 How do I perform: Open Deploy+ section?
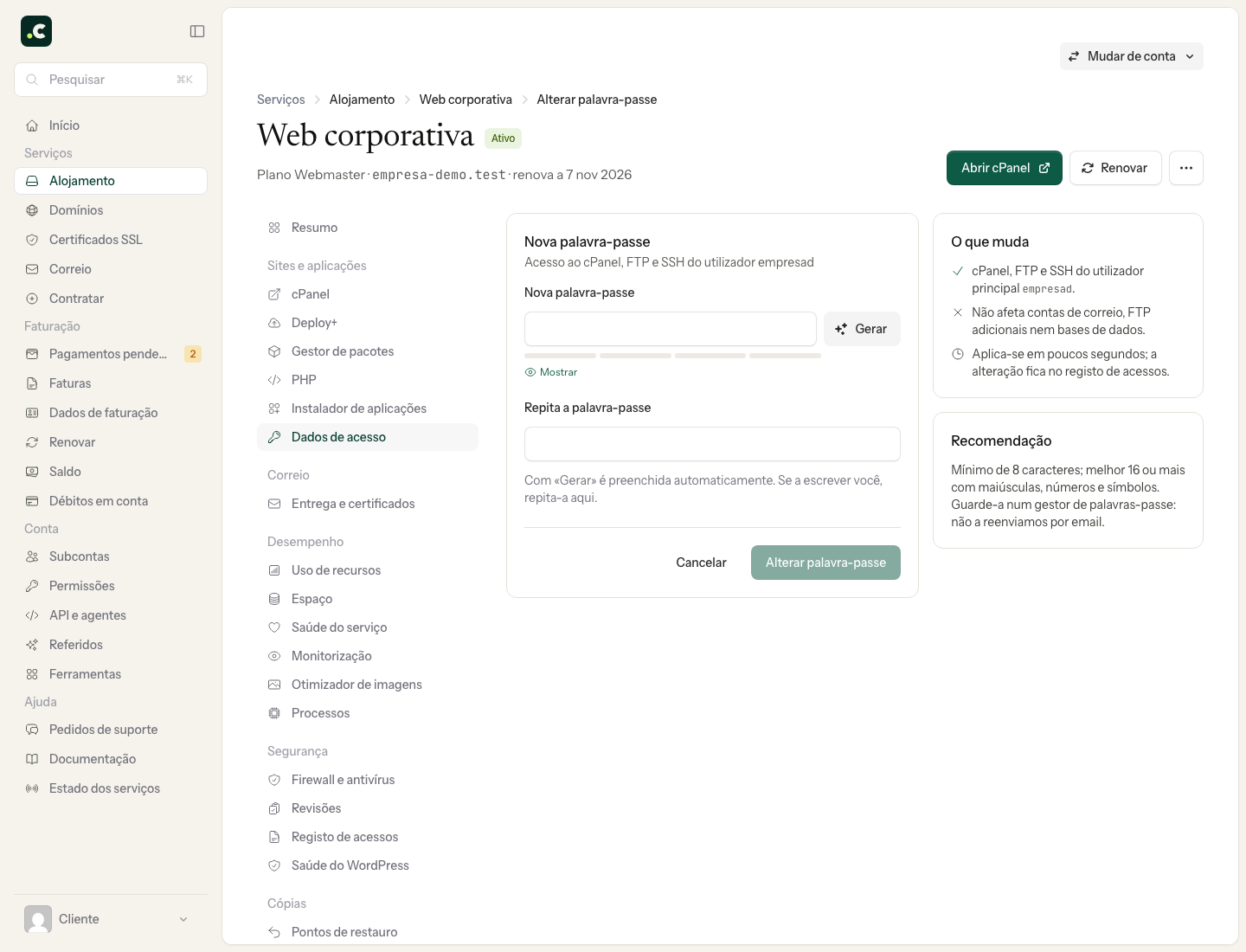pyautogui.click(x=368, y=323)
